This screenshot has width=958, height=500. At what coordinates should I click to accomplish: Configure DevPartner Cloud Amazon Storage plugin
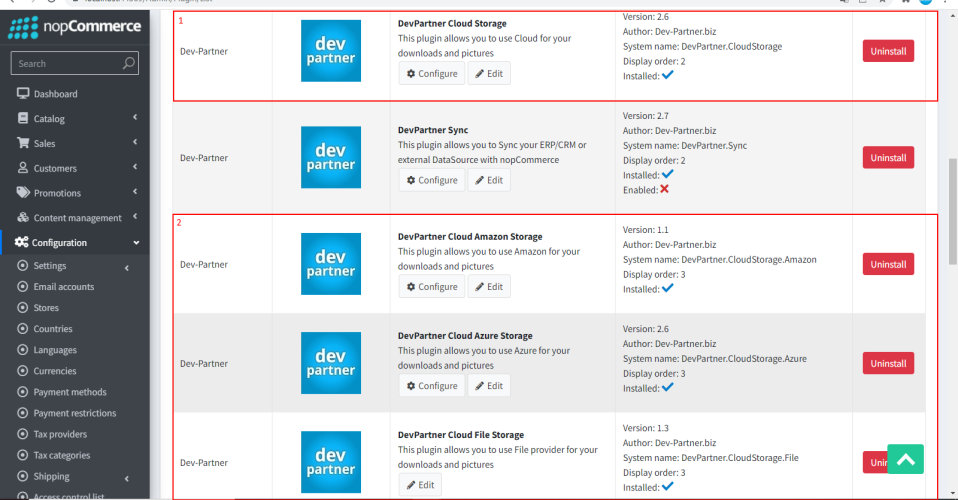[x=432, y=287]
